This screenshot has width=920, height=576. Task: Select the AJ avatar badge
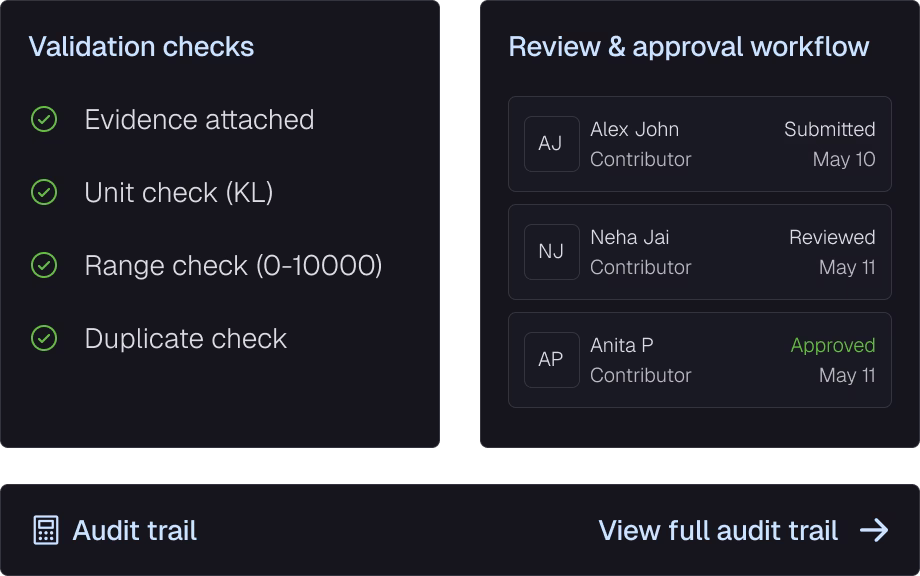tap(552, 144)
